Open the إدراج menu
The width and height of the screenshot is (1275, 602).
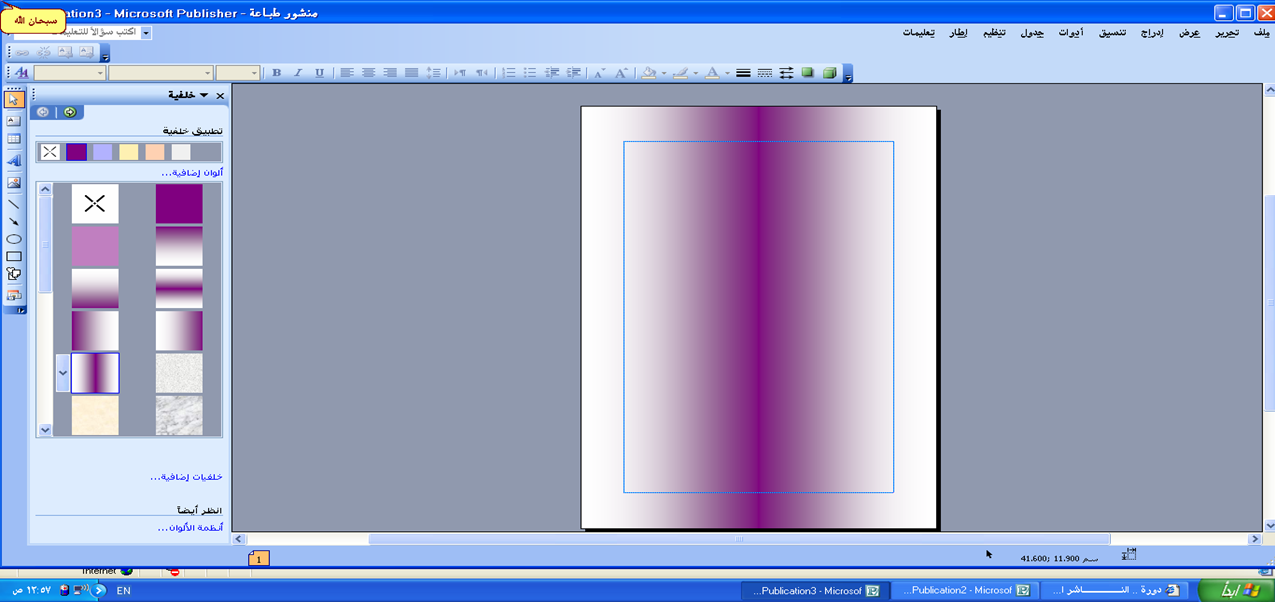coord(1152,33)
